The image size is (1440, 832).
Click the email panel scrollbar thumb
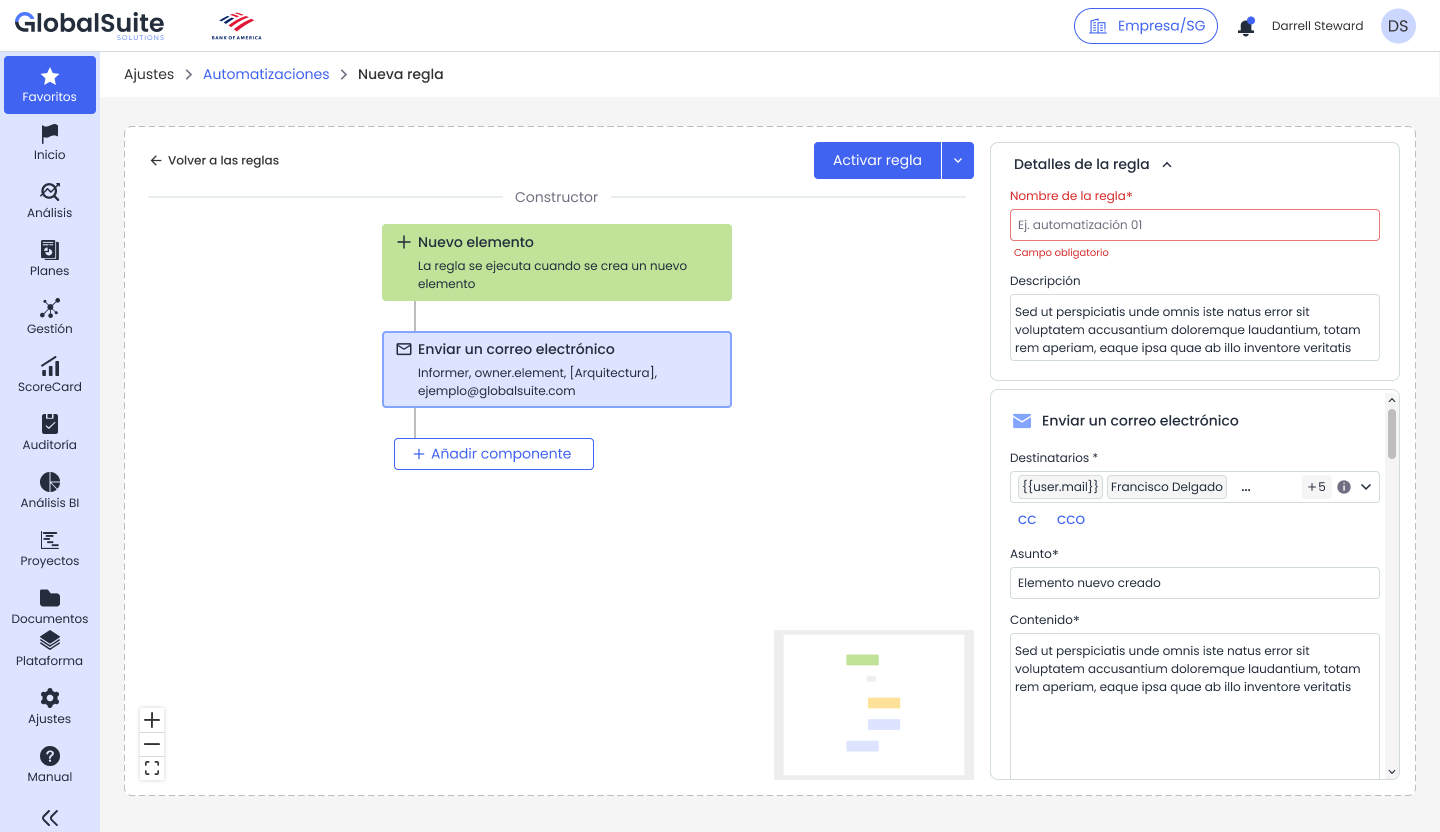[1392, 433]
